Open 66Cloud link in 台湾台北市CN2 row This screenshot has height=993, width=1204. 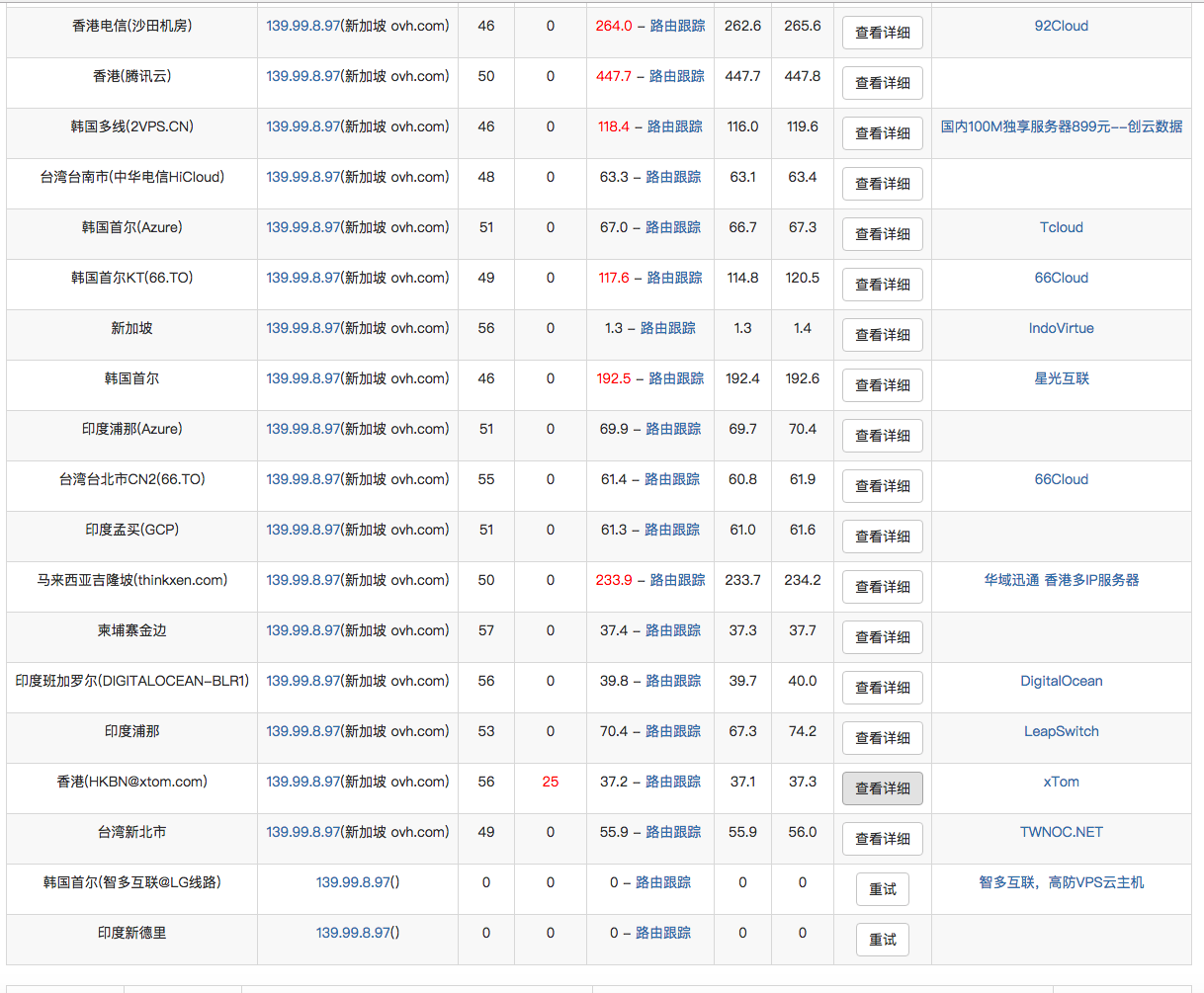(1061, 479)
